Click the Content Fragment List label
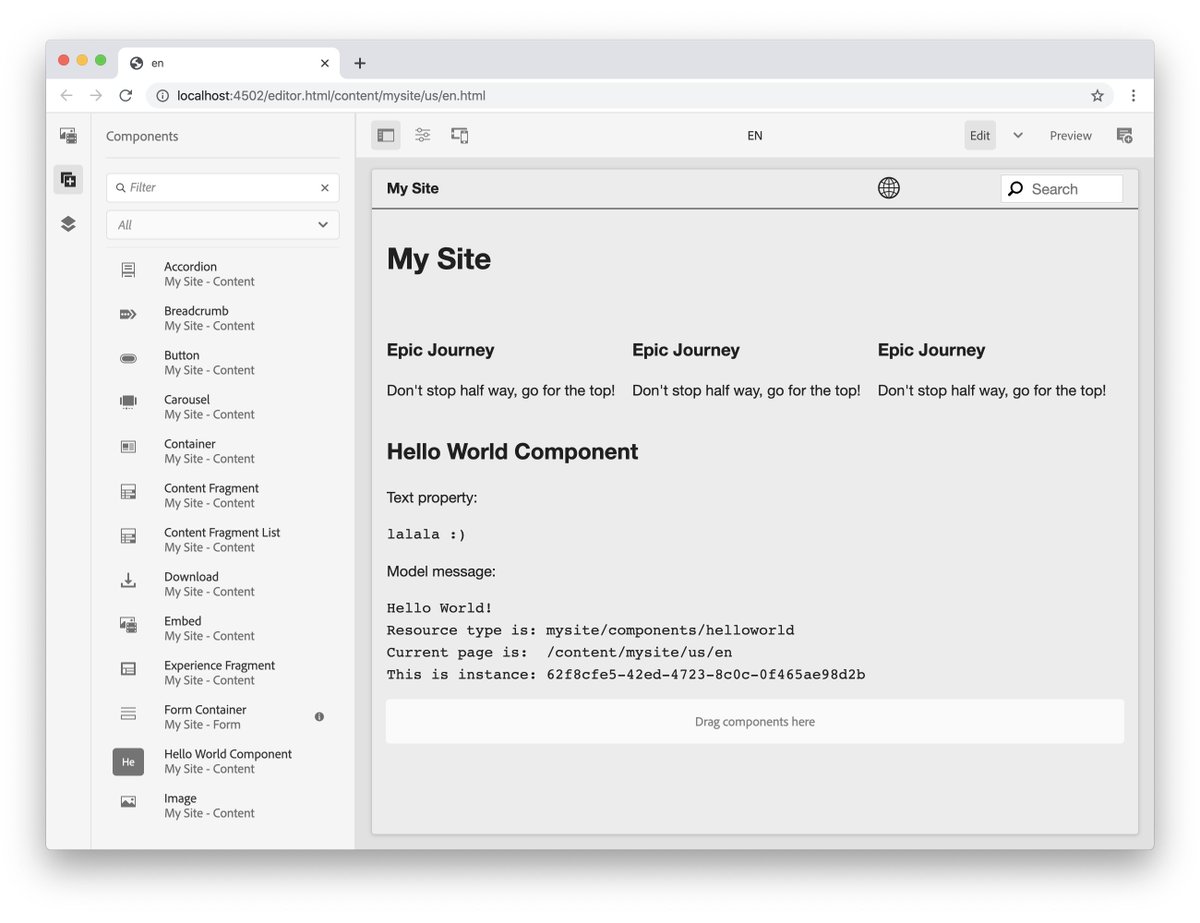This screenshot has height=923, width=1200. (x=222, y=533)
